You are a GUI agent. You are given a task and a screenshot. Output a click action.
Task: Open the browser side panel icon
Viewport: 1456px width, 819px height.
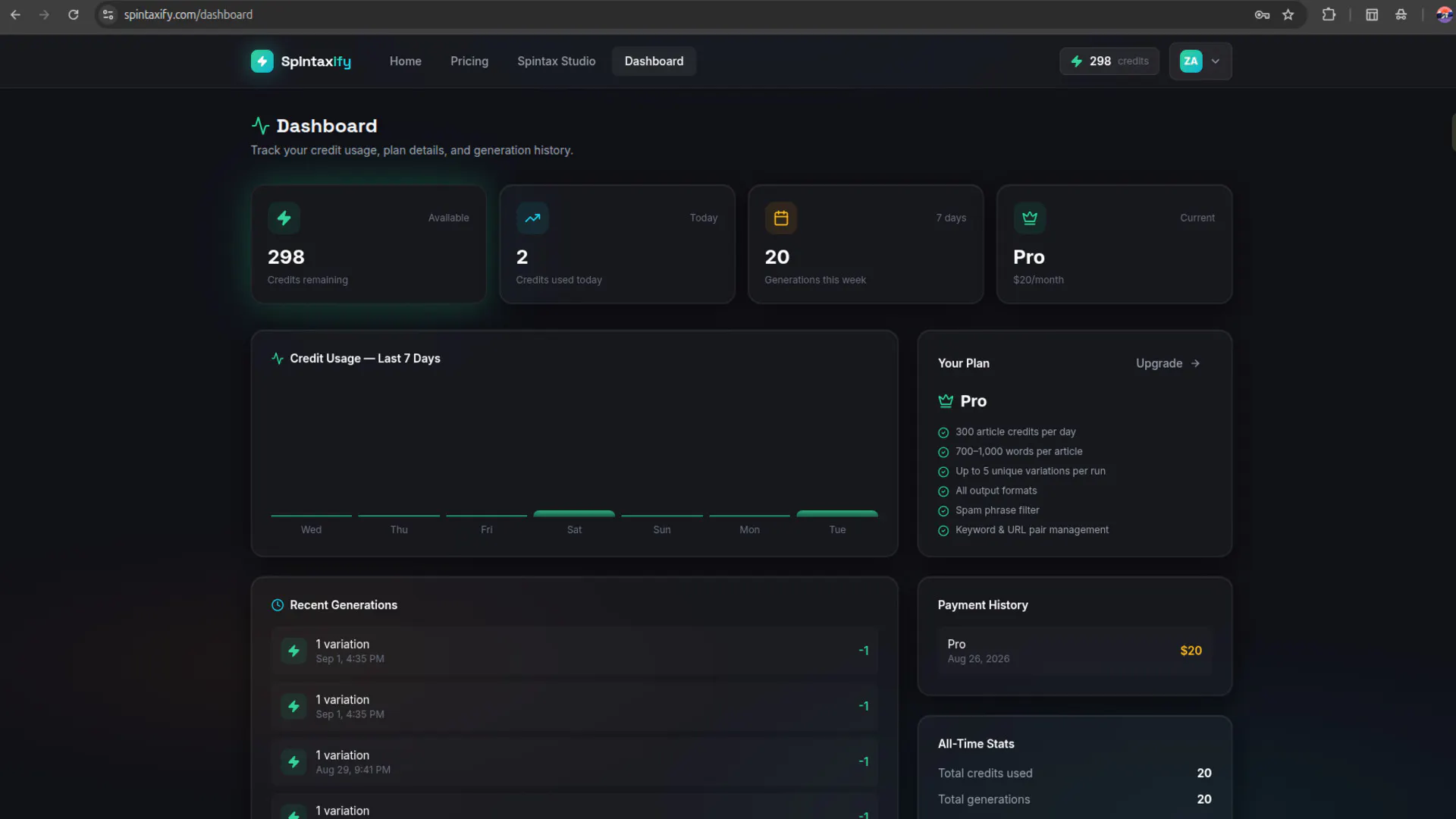(x=1372, y=14)
